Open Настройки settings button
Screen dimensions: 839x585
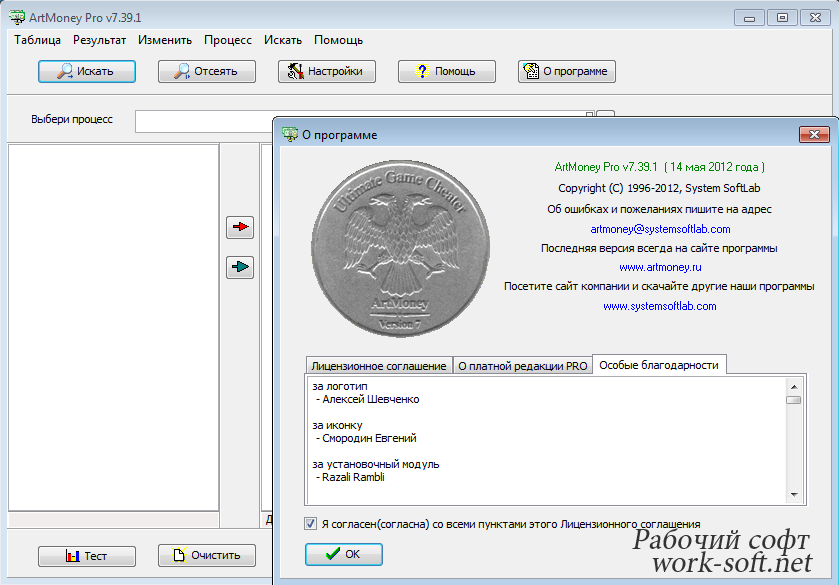(326, 71)
